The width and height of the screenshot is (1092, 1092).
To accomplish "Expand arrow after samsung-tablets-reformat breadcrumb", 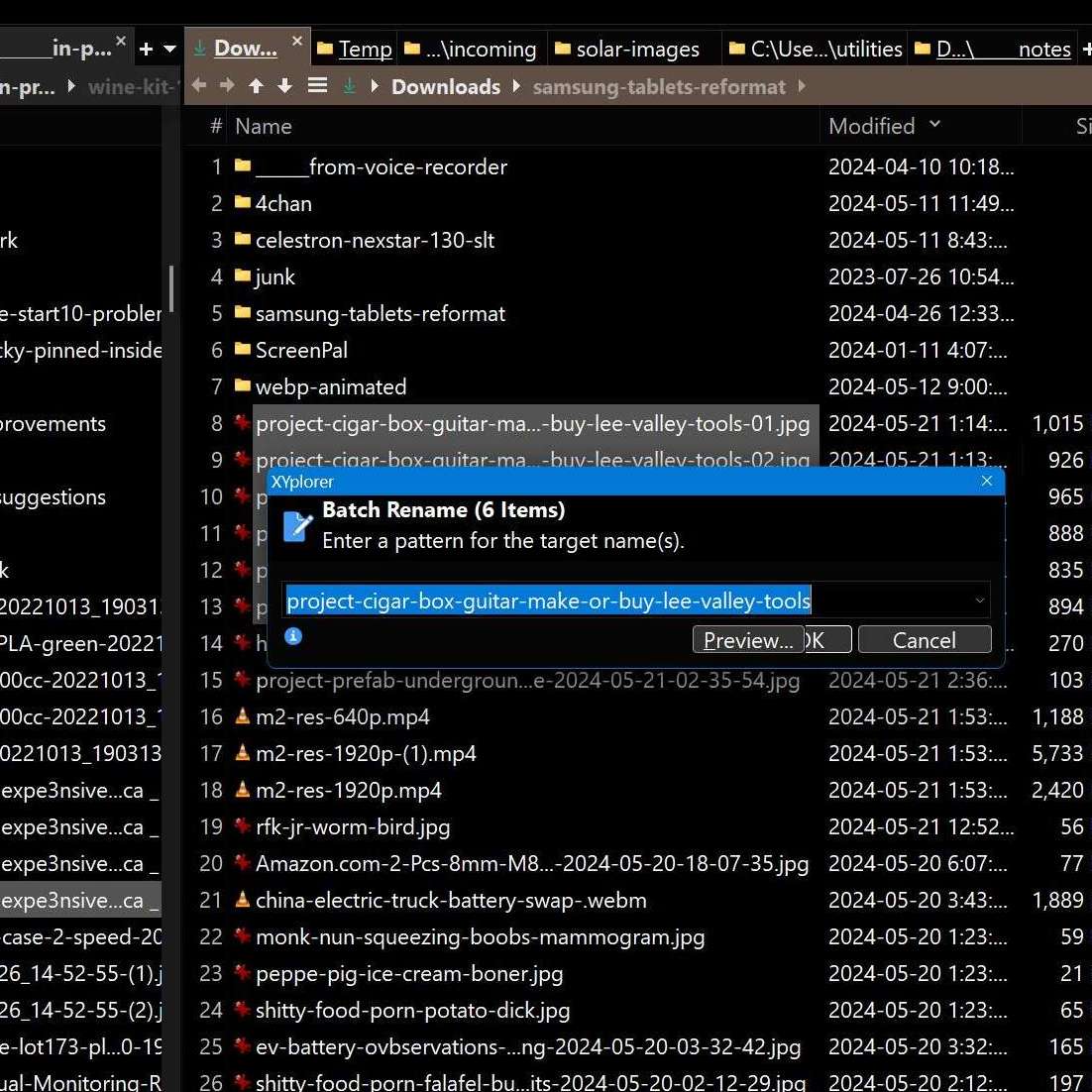I will (x=801, y=86).
